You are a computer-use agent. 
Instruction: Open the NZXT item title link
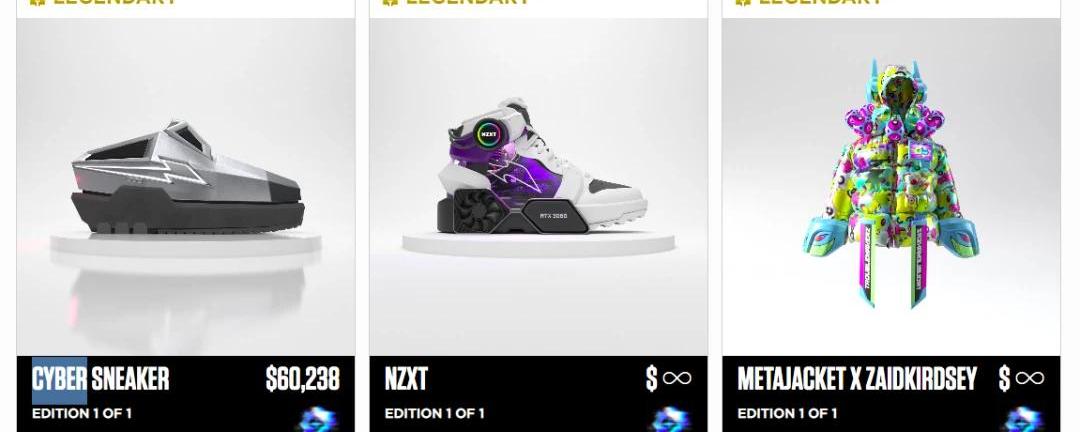[x=406, y=379]
